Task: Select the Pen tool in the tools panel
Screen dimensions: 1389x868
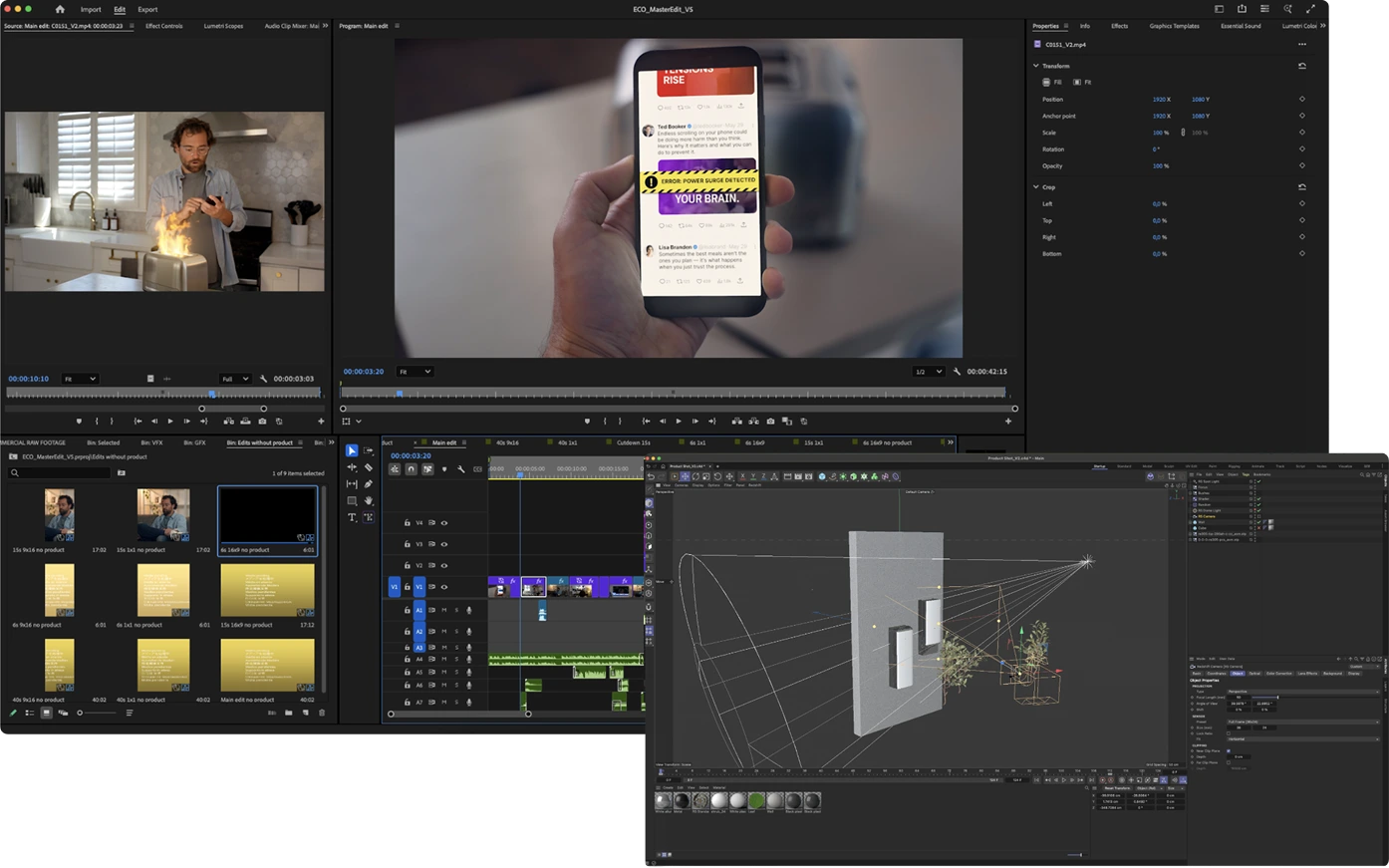Action: [369, 484]
